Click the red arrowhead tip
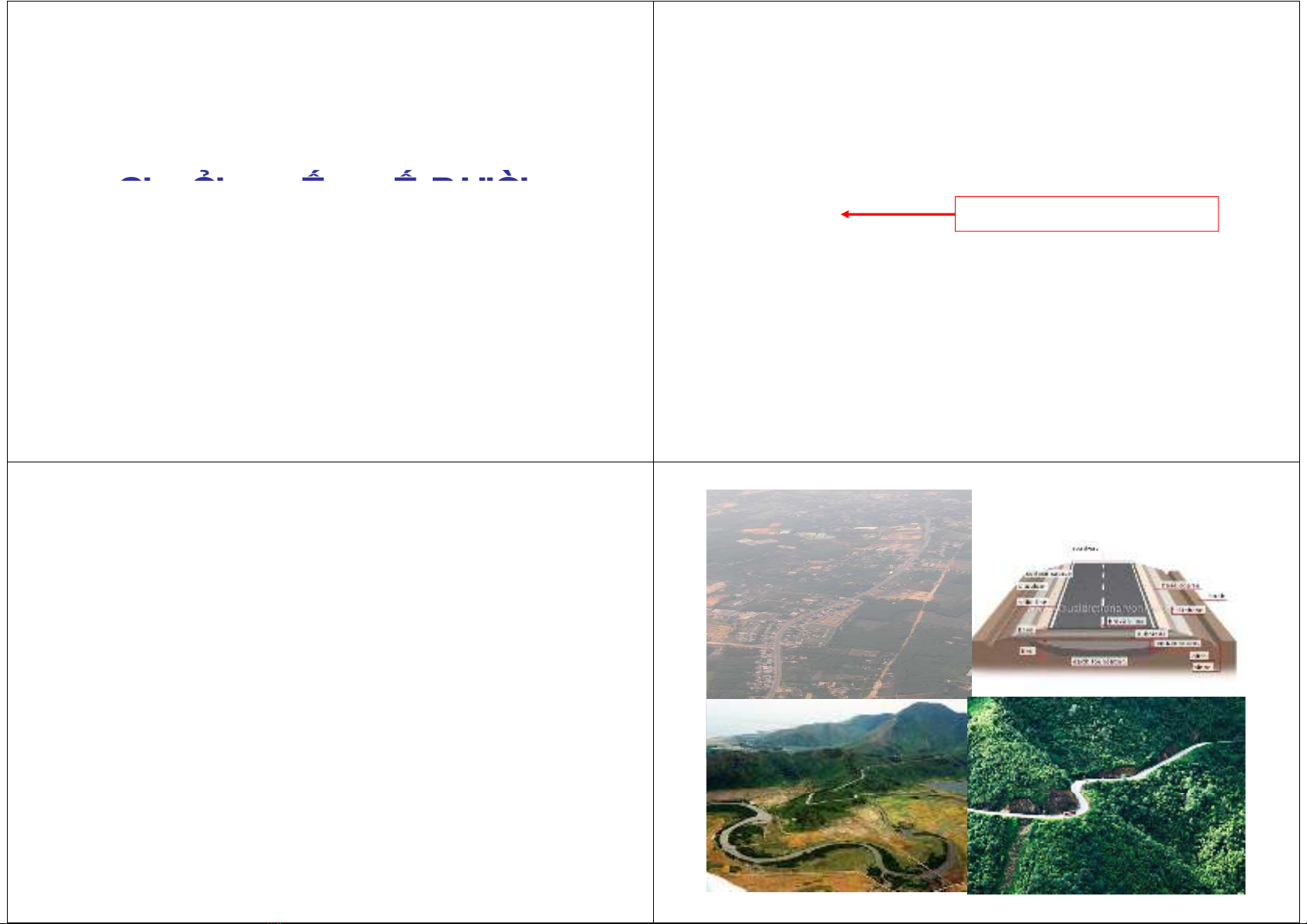1307x924 pixels. click(844, 214)
